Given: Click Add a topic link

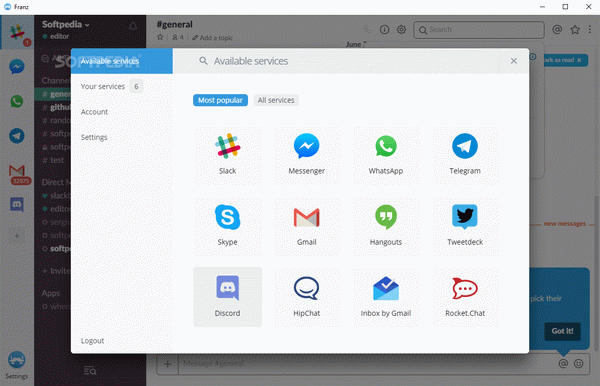Looking at the screenshot, I should tap(212, 37).
